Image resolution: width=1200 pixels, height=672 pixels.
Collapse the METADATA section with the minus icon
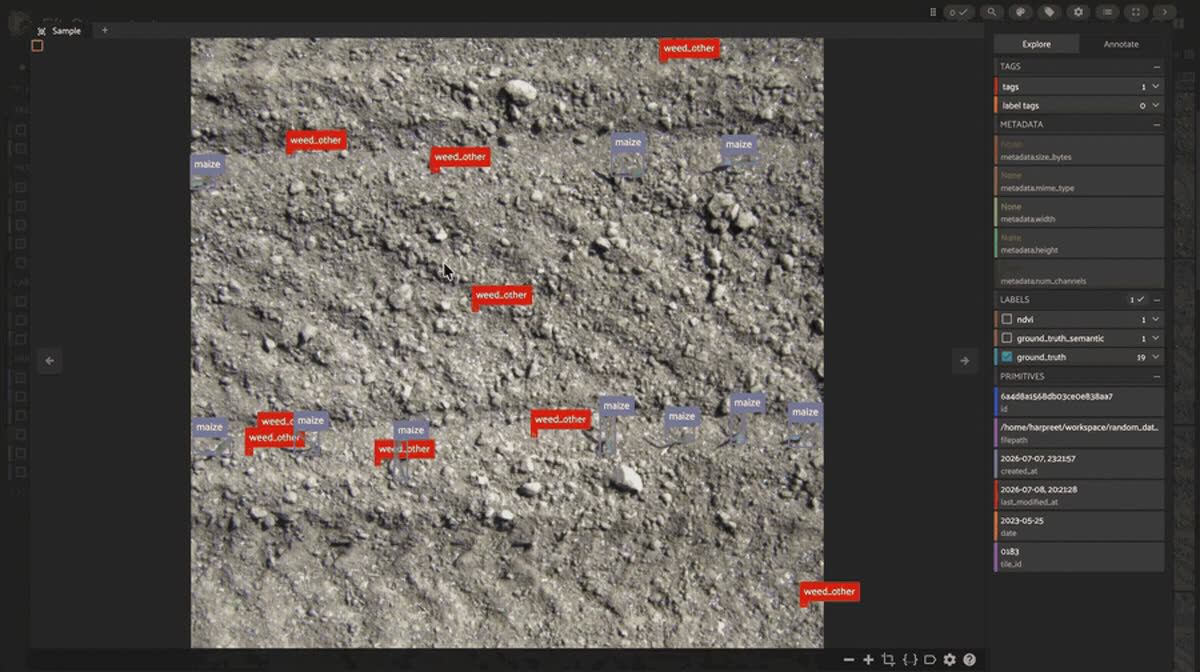pyautogui.click(x=1157, y=125)
